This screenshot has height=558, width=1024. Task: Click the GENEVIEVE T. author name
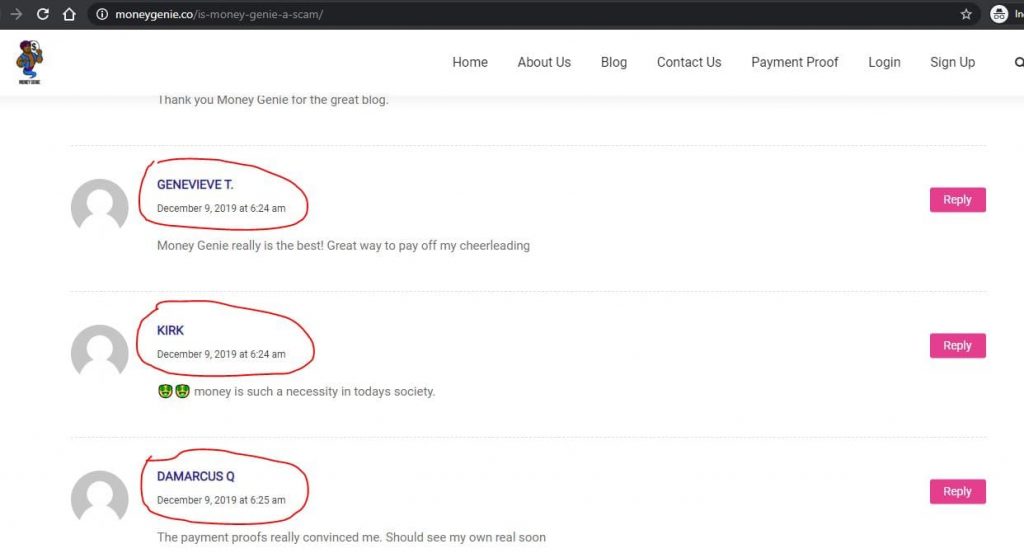coord(195,184)
